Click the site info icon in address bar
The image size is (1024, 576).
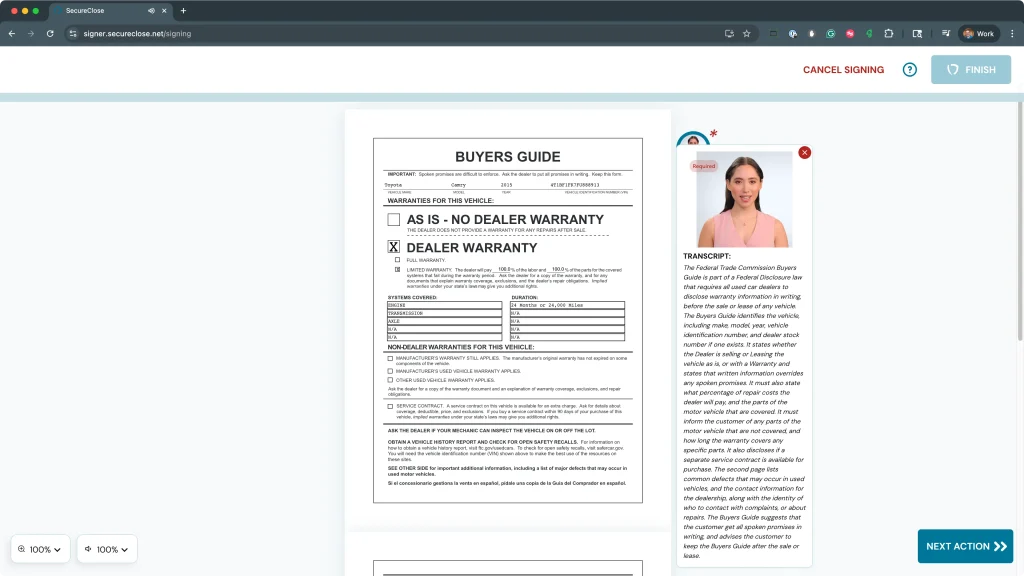pyautogui.click(x=73, y=33)
